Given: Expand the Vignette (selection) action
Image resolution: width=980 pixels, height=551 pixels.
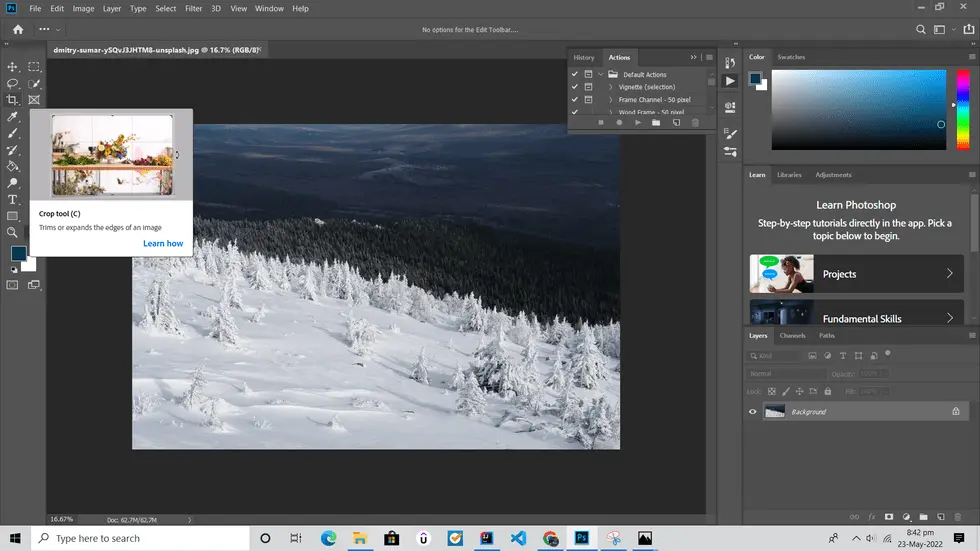Looking at the screenshot, I should (x=611, y=87).
